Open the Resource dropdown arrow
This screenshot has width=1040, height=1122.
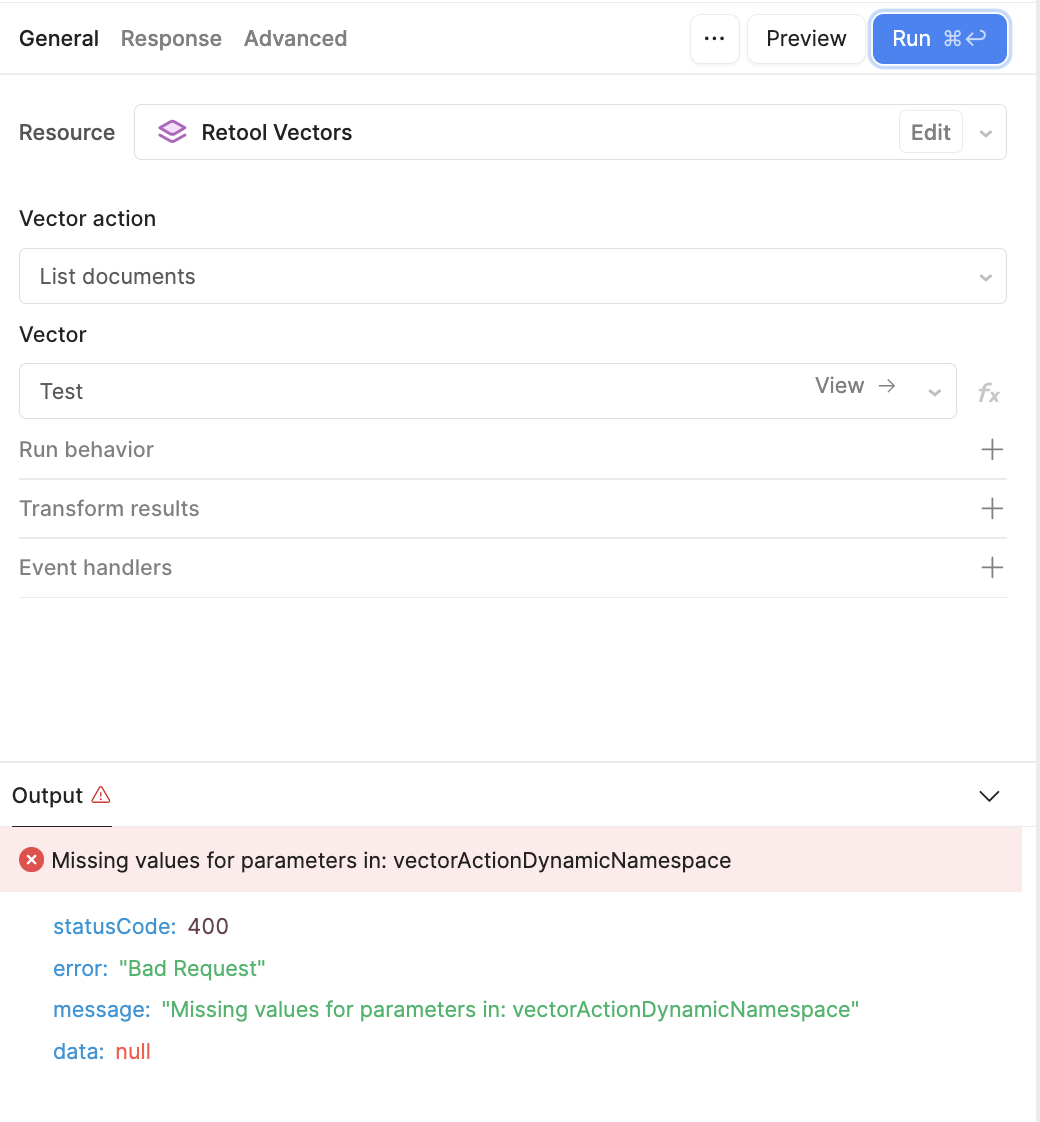(986, 133)
